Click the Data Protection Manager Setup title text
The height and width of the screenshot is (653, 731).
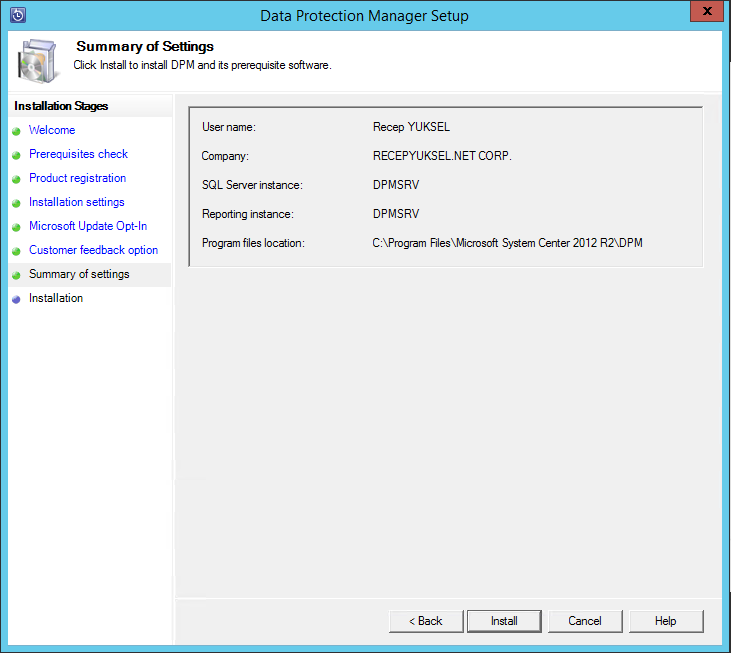[x=364, y=16]
